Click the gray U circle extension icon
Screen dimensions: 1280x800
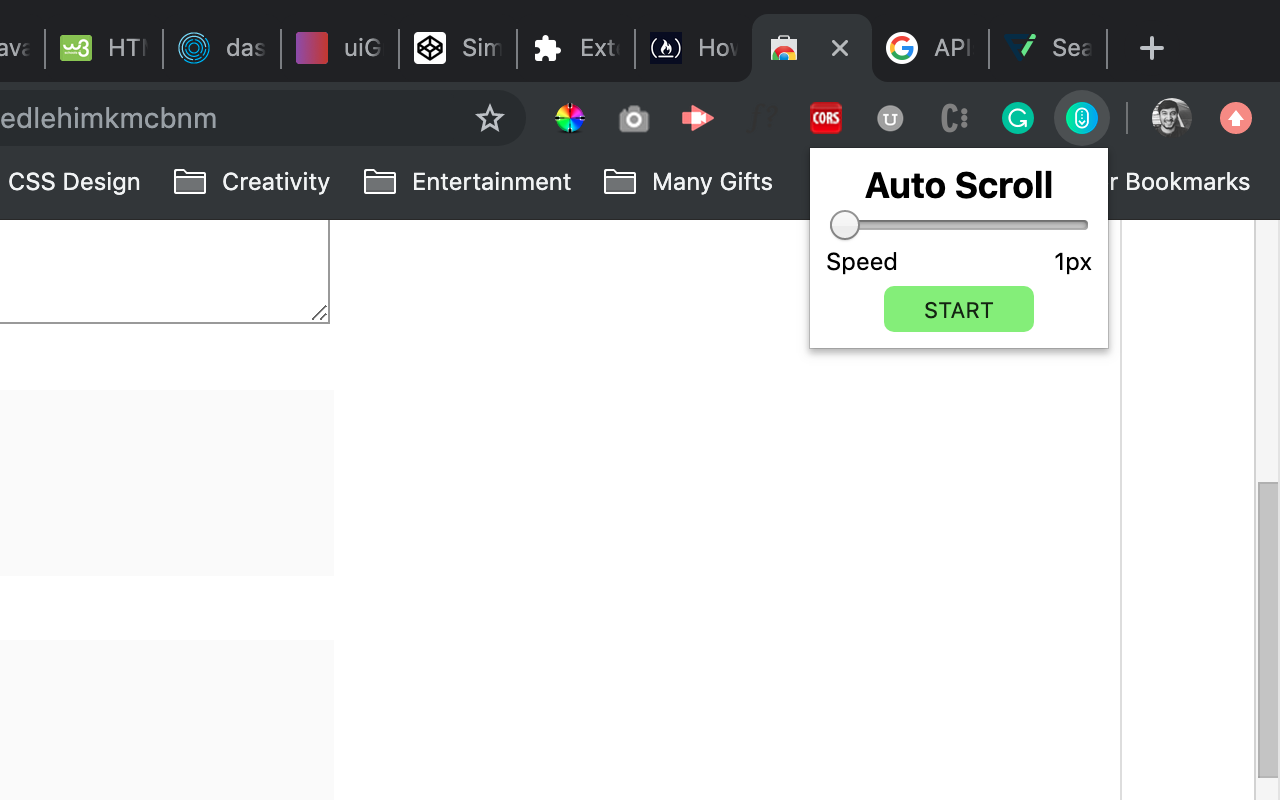point(890,119)
